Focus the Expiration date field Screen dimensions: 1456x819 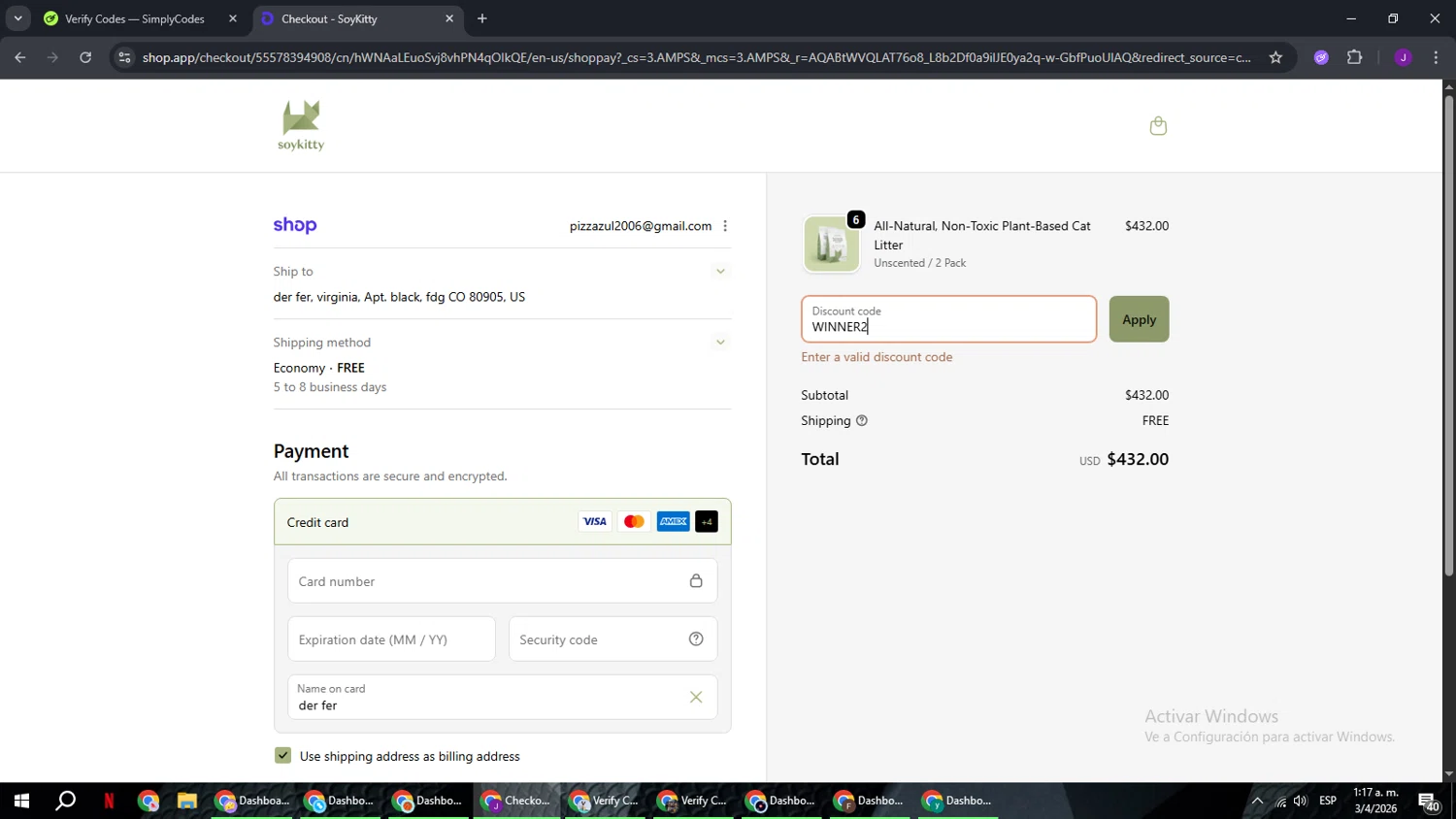[x=391, y=639]
